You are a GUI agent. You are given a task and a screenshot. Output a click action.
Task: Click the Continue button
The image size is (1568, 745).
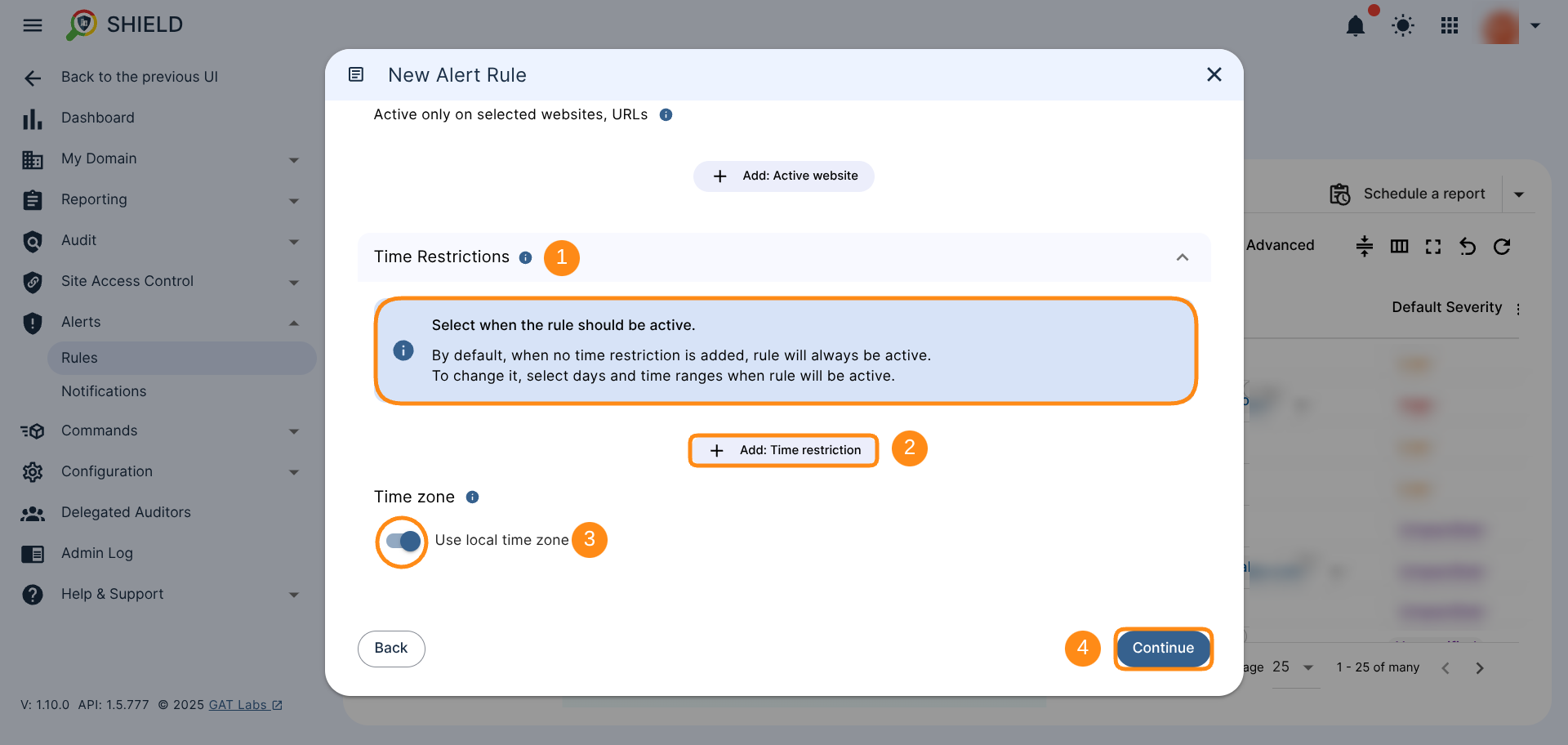coord(1163,649)
